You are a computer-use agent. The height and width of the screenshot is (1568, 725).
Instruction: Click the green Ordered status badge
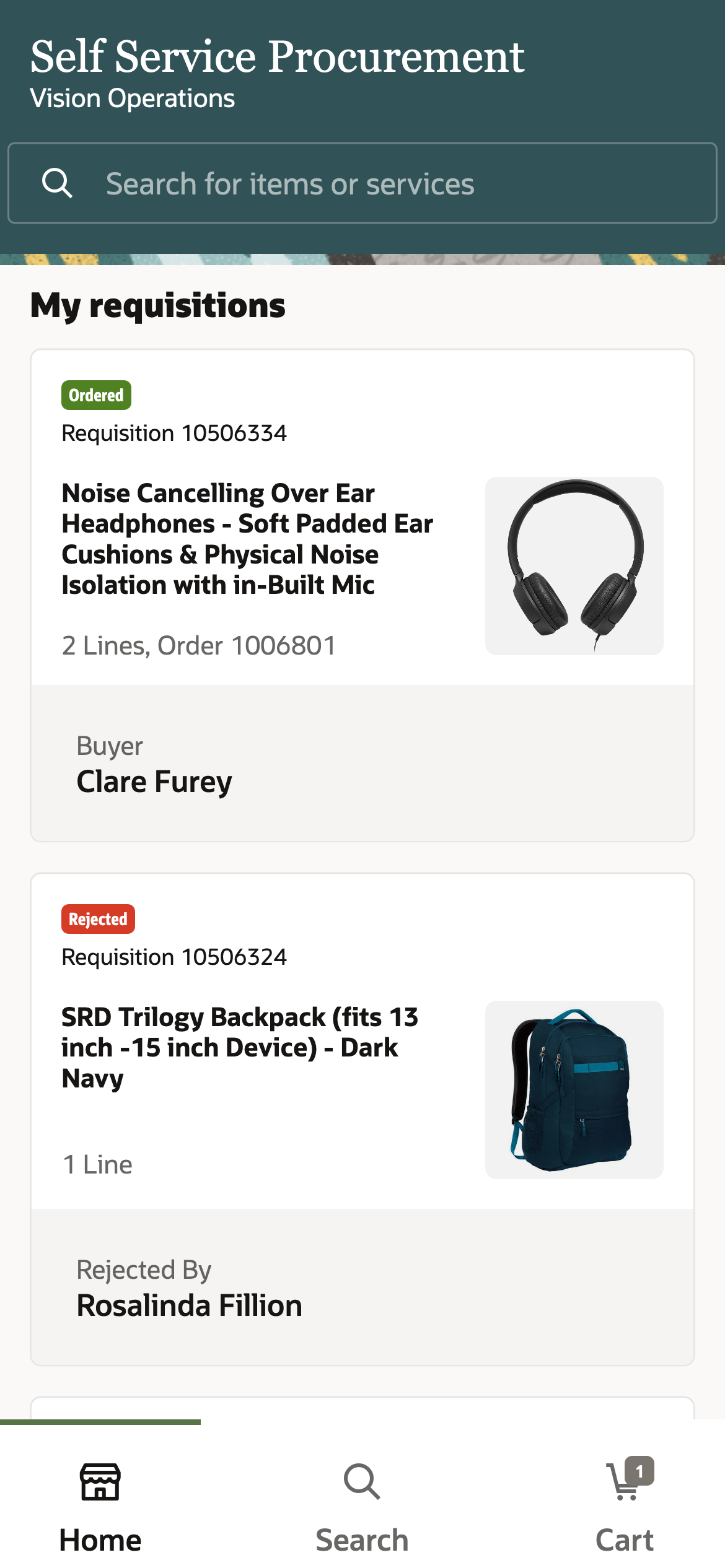[x=96, y=395]
